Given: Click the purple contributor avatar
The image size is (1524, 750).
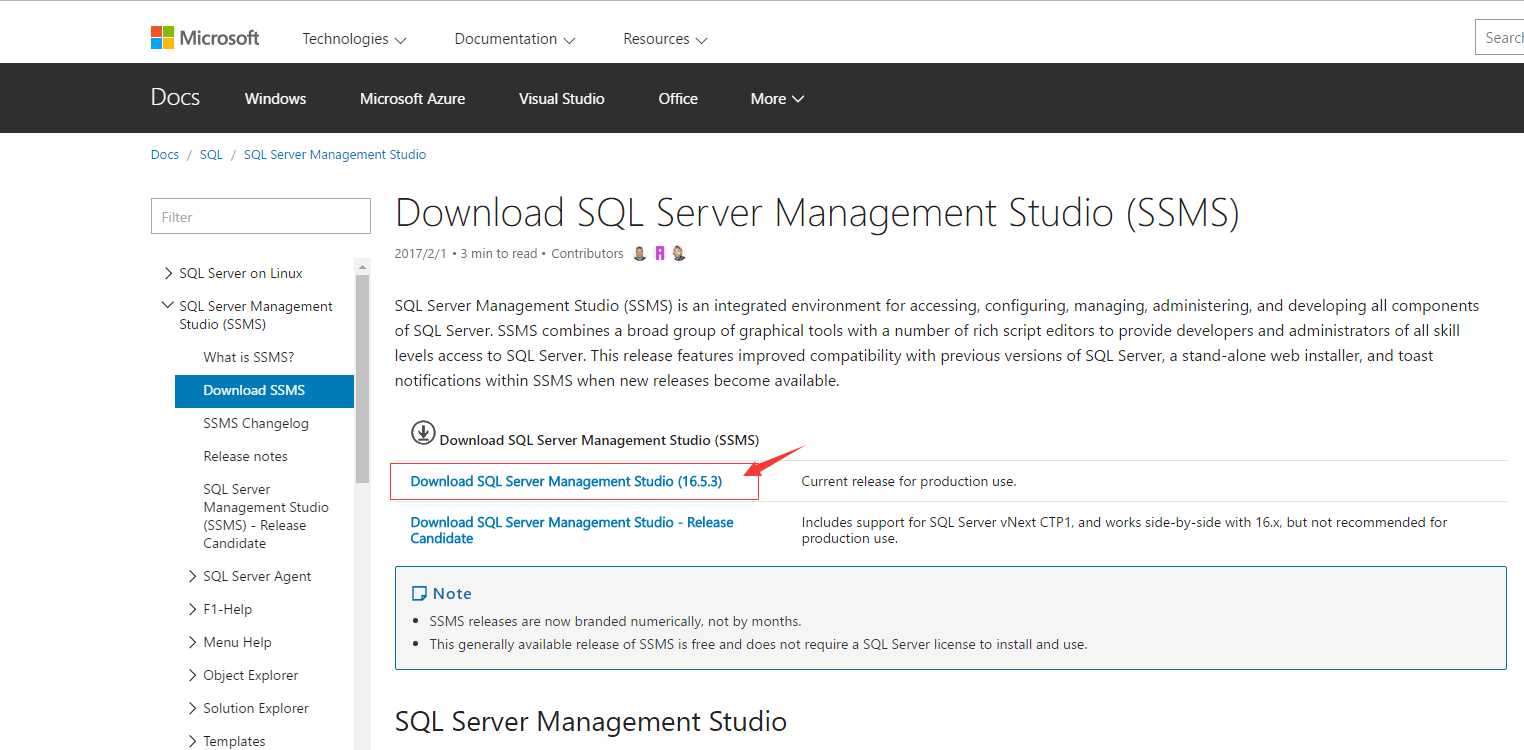Looking at the screenshot, I should [660, 254].
